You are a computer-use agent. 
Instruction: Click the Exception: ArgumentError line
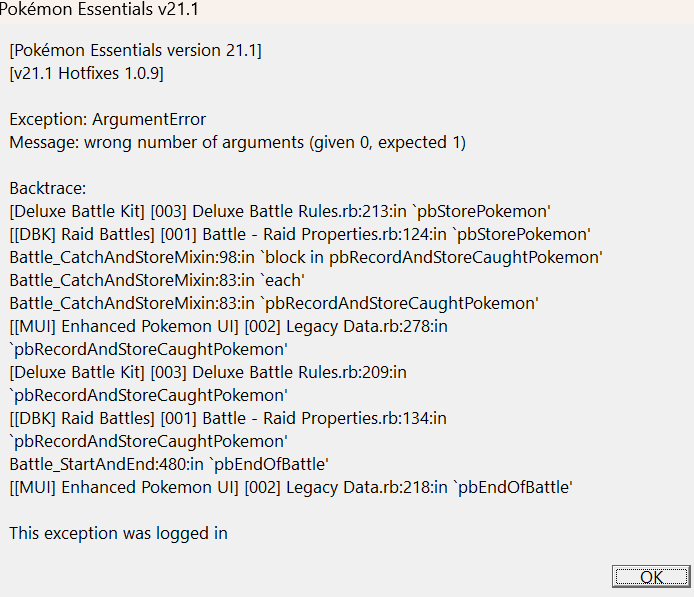coord(107,120)
